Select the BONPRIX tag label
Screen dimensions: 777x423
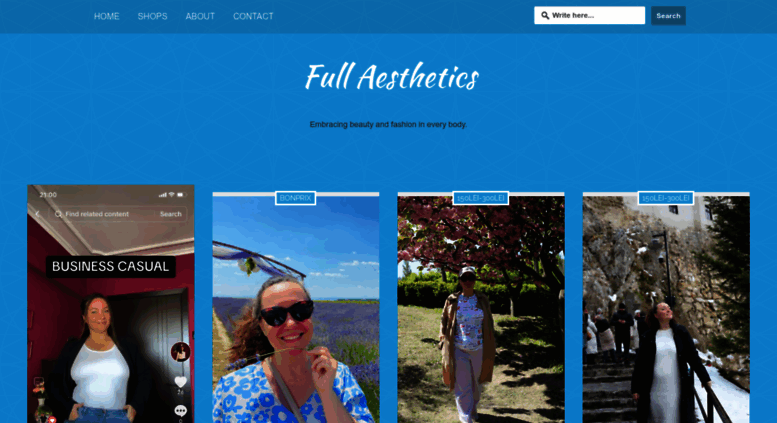coord(295,198)
